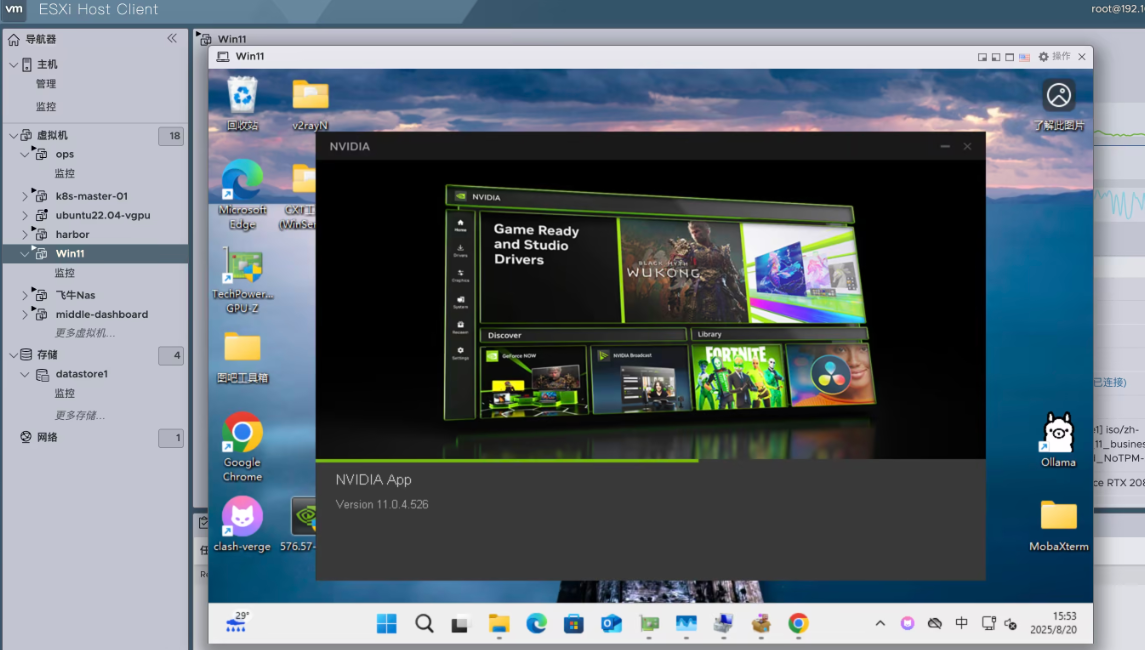This screenshot has height=650, width=1145.
Task: Open the clash-verge desktop shortcut
Action: 242,524
